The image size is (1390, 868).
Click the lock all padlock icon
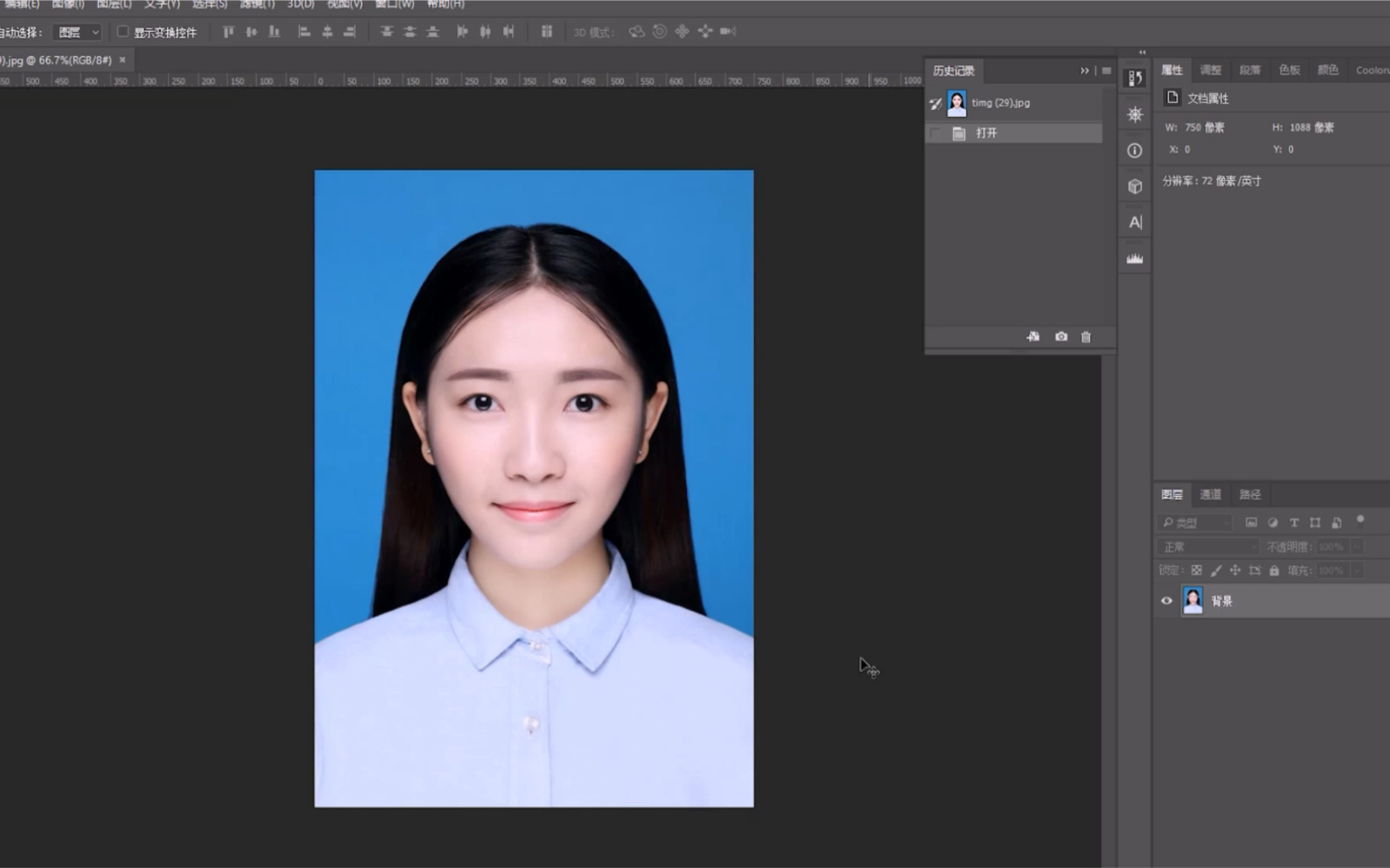pos(1274,570)
